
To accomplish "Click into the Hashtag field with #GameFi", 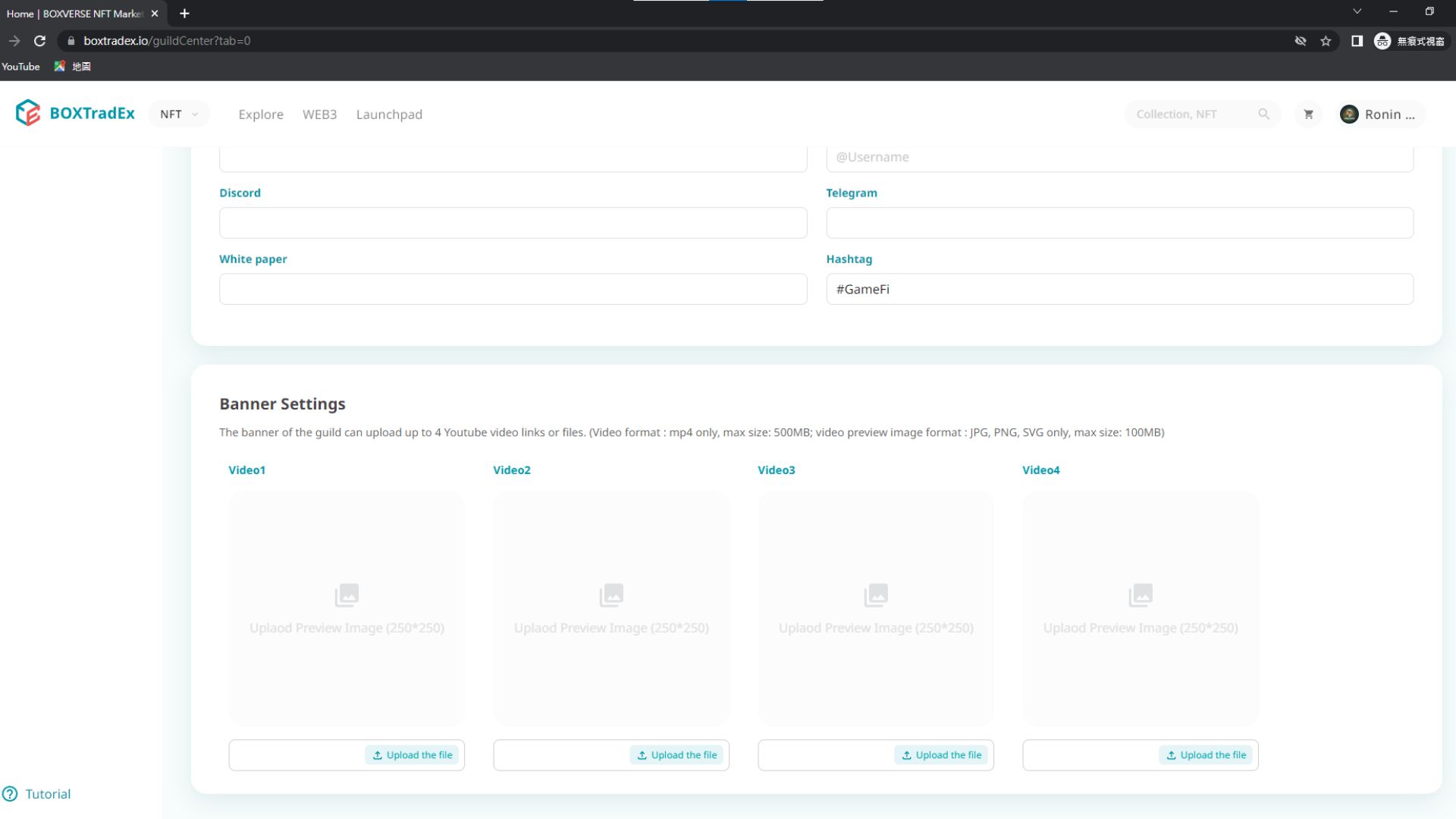I will pos(1119,289).
